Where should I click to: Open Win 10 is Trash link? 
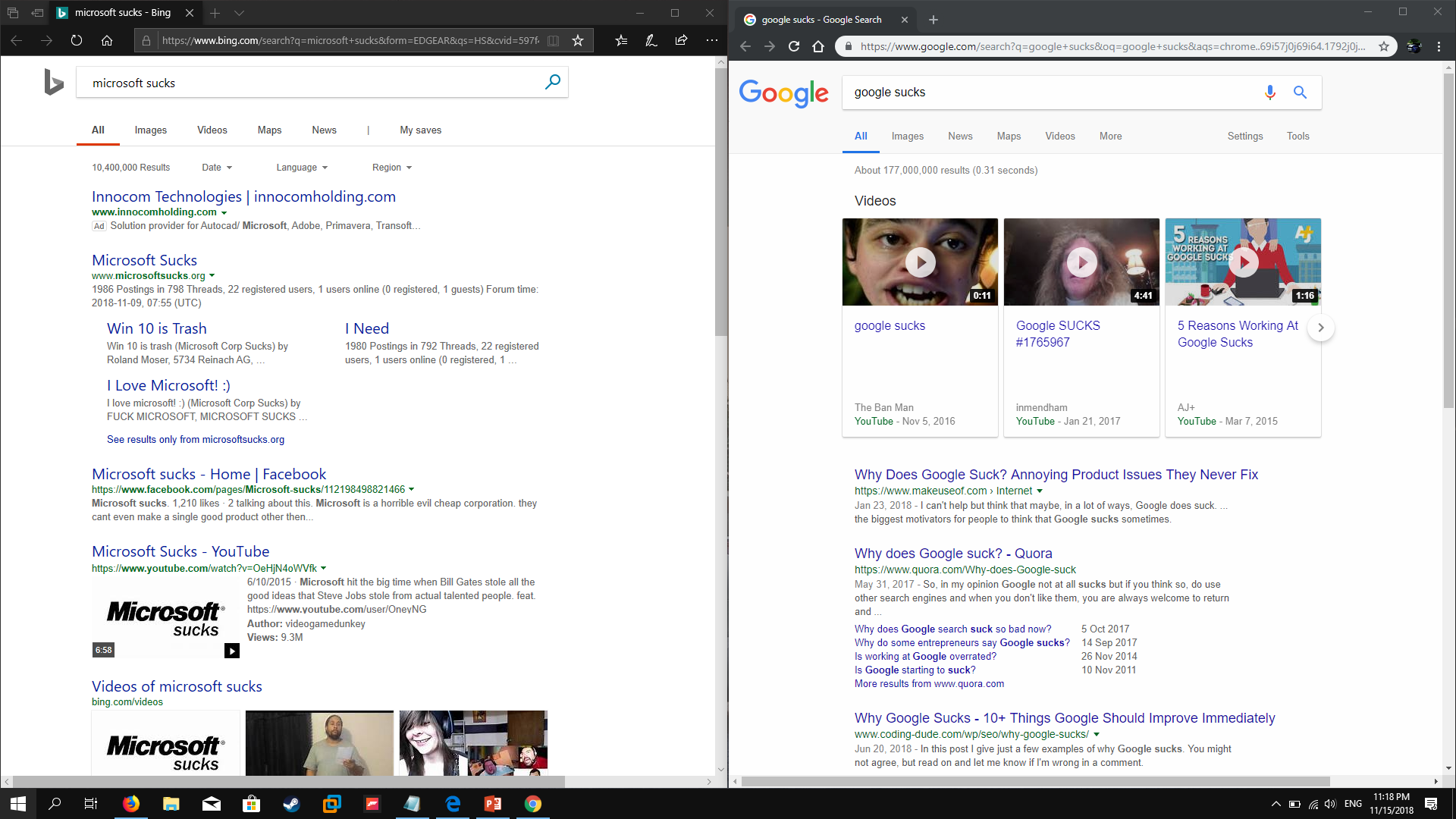(x=157, y=329)
